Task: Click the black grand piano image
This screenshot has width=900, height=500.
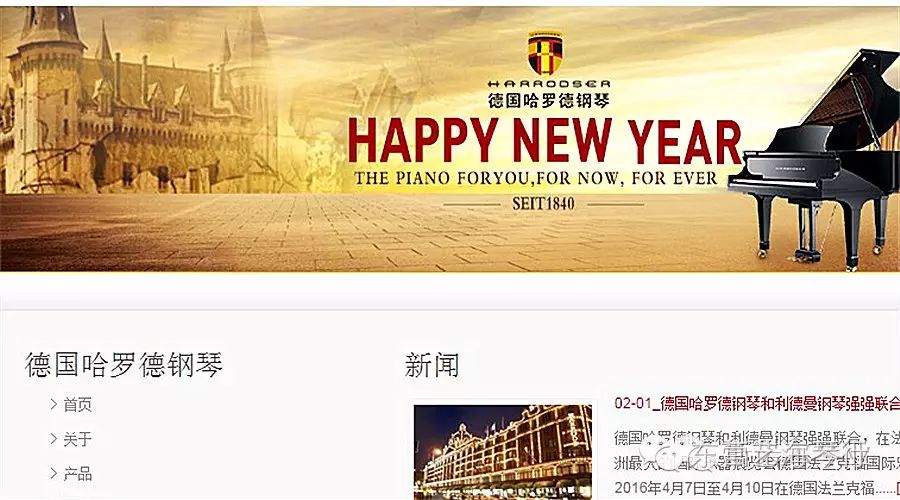Action: coord(815,161)
